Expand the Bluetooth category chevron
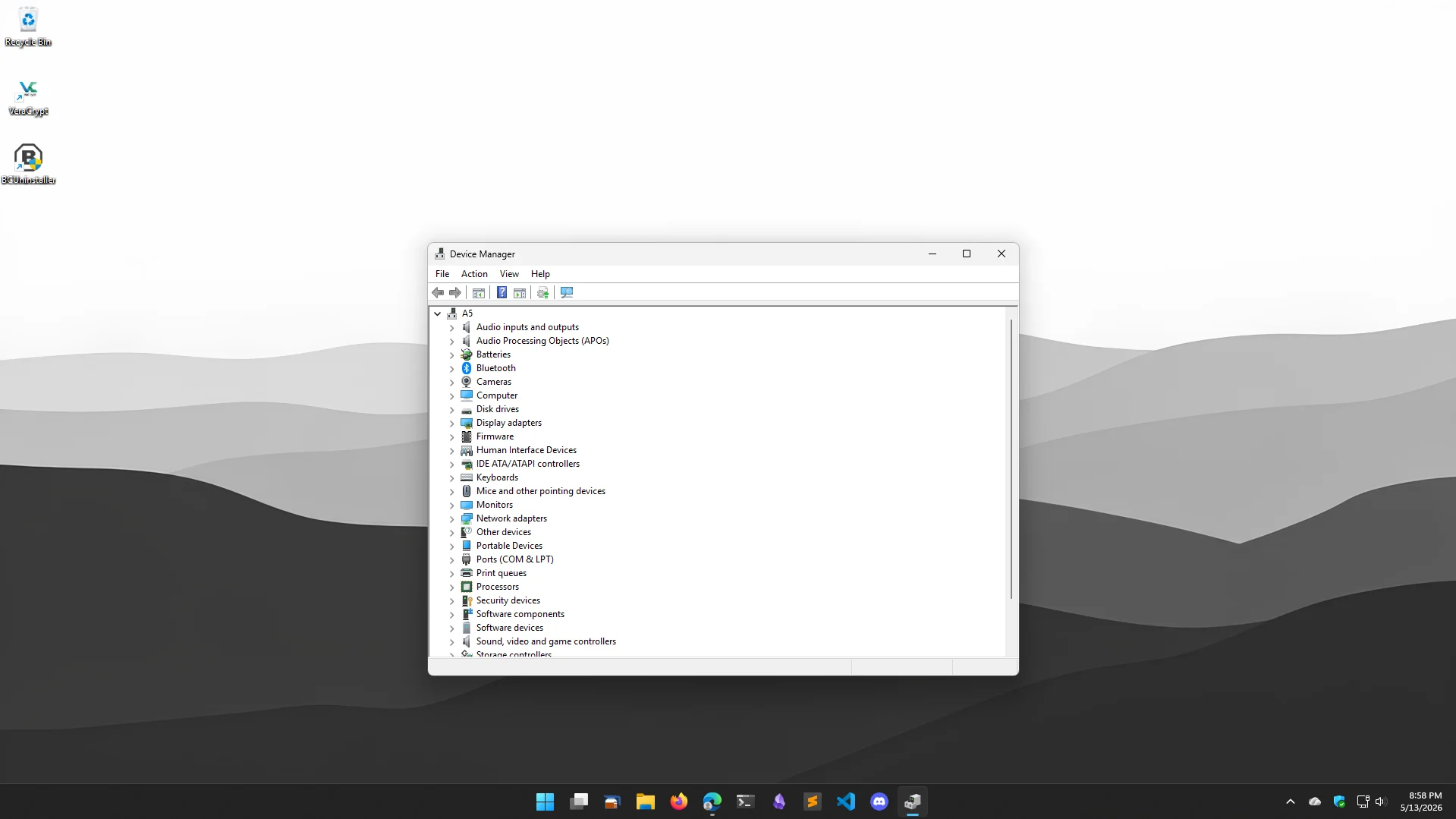The width and height of the screenshot is (1456, 819). pos(452,369)
